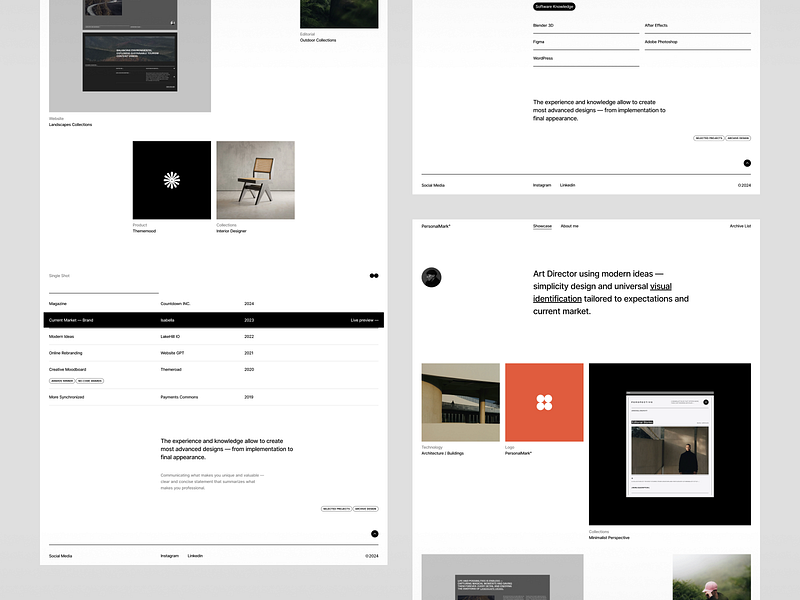Click the LakeHill IO client name
800x600 pixels.
[170, 337]
